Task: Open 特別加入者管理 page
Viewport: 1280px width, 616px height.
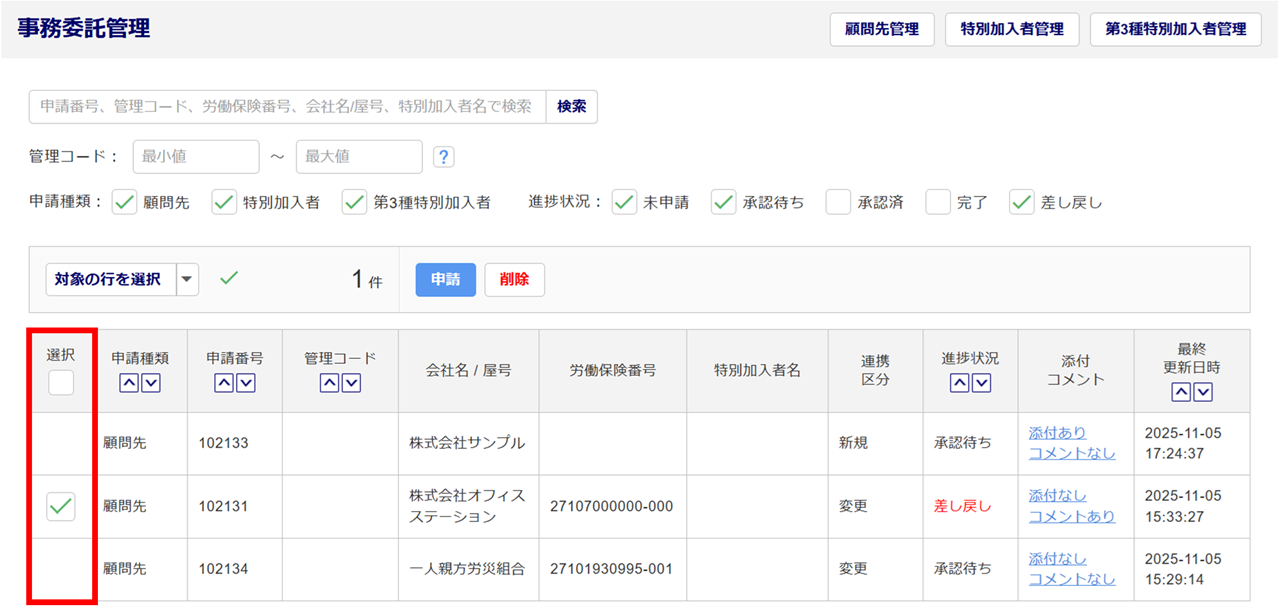Action: click(1012, 30)
